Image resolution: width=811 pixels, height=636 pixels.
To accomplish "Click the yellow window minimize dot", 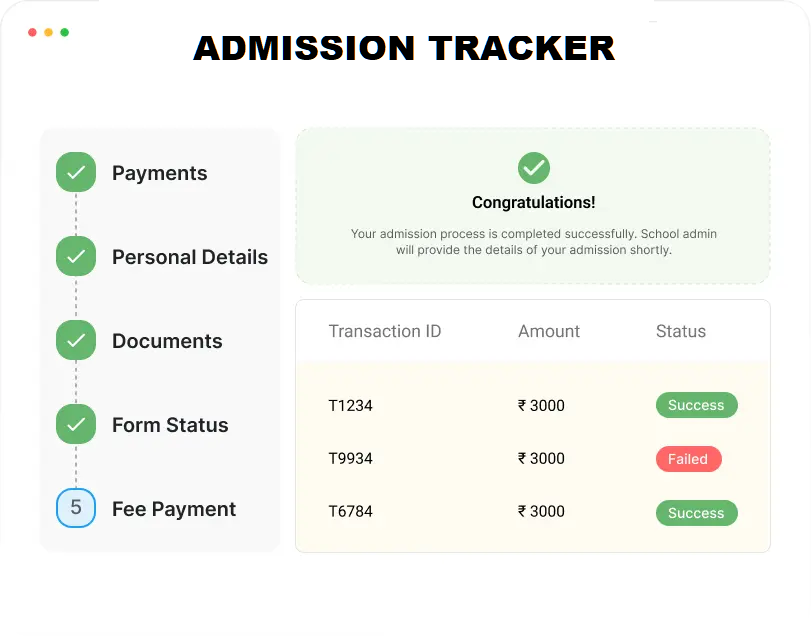I will point(49,32).
